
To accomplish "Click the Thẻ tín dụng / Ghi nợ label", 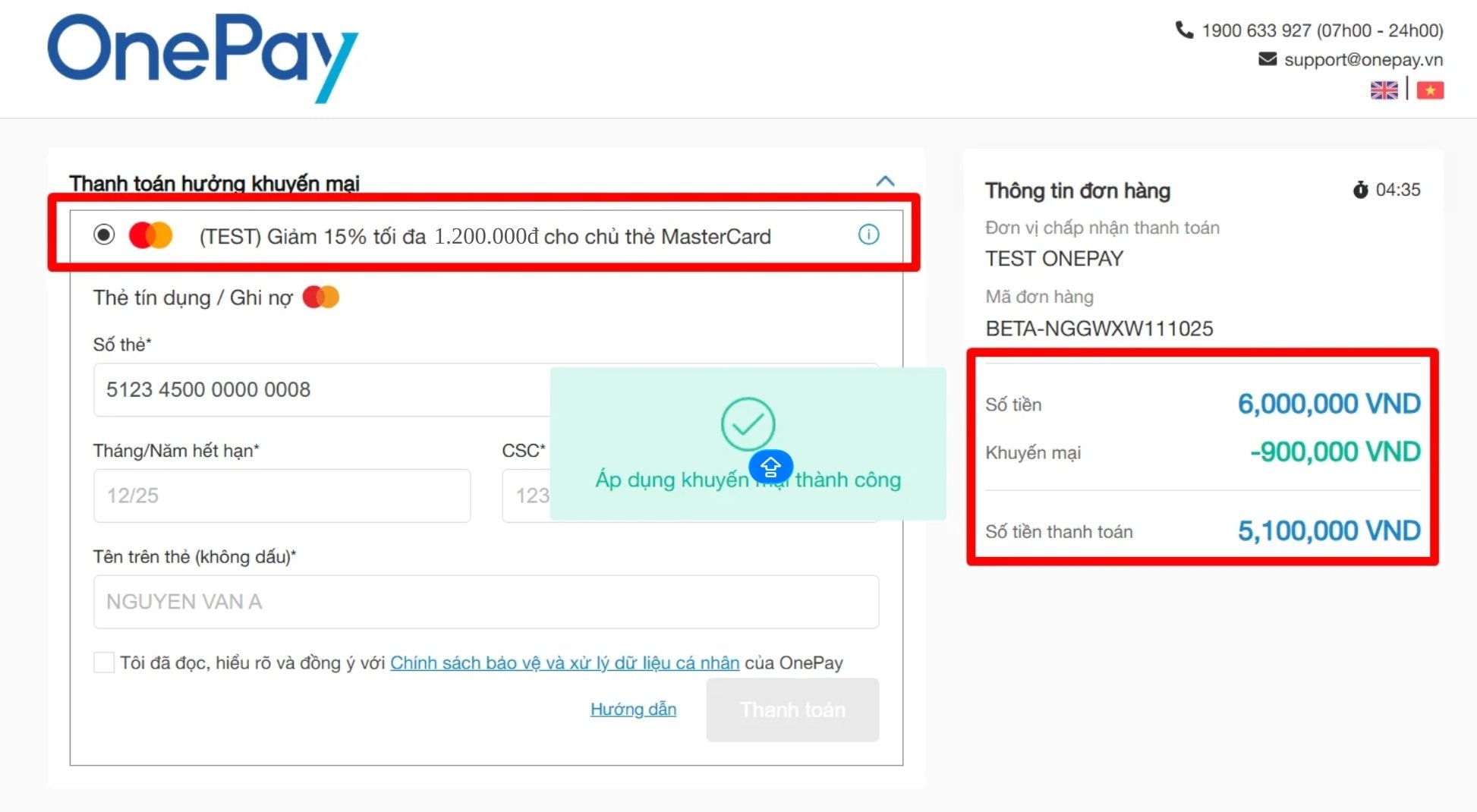I will click(193, 297).
